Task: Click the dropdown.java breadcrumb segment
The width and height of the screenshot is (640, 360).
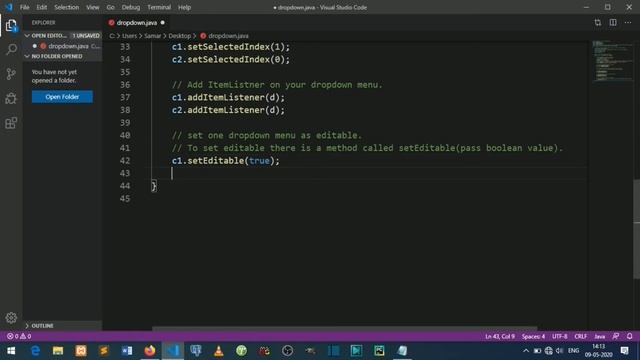Action: click(228, 36)
